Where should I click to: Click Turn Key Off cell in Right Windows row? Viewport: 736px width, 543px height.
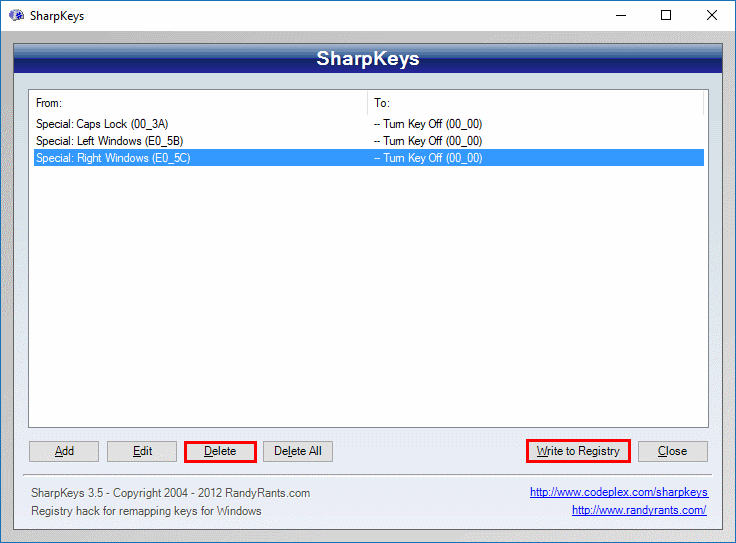[x=428, y=158]
